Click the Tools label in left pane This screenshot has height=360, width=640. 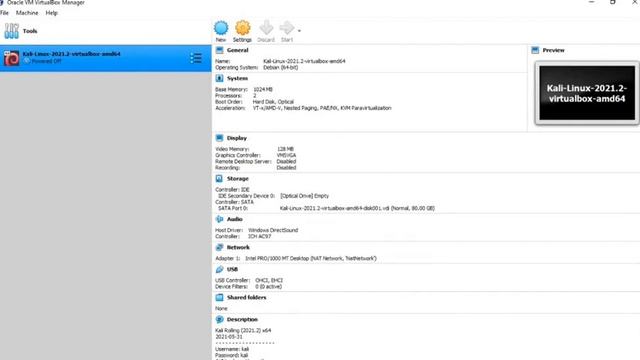coord(30,31)
